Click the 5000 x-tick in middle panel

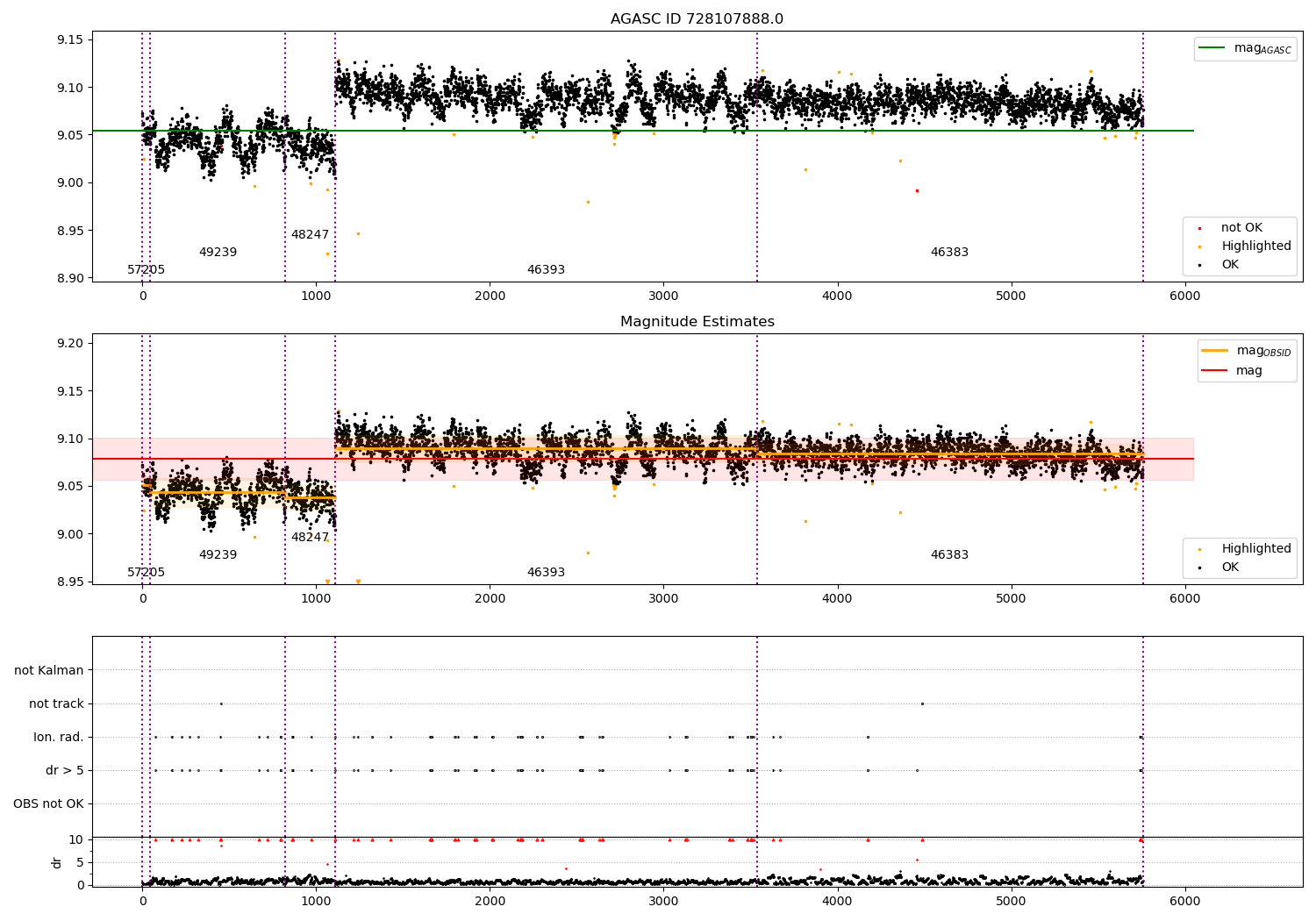(x=1012, y=598)
